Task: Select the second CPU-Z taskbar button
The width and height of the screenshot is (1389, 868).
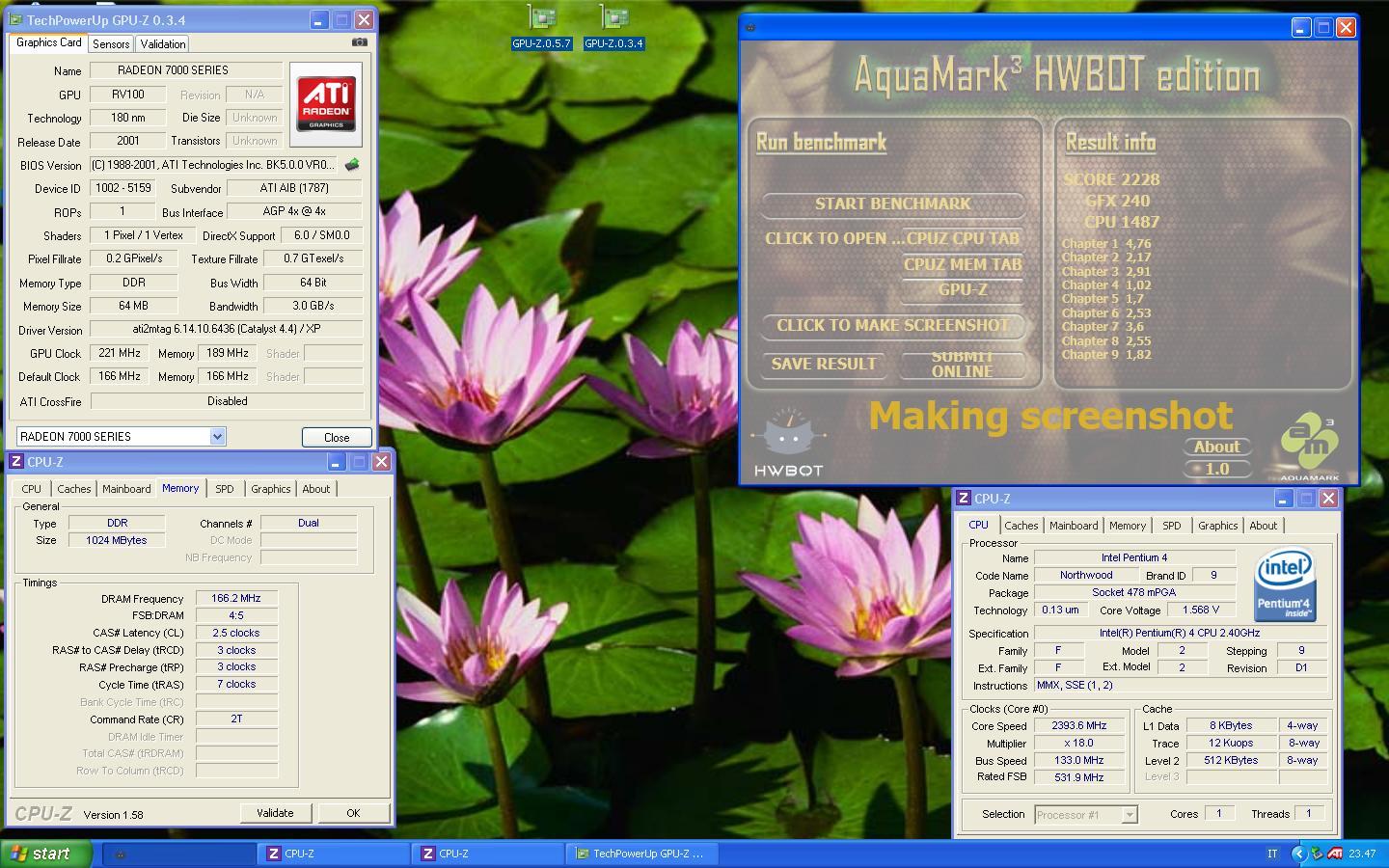Action: (x=489, y=854)
